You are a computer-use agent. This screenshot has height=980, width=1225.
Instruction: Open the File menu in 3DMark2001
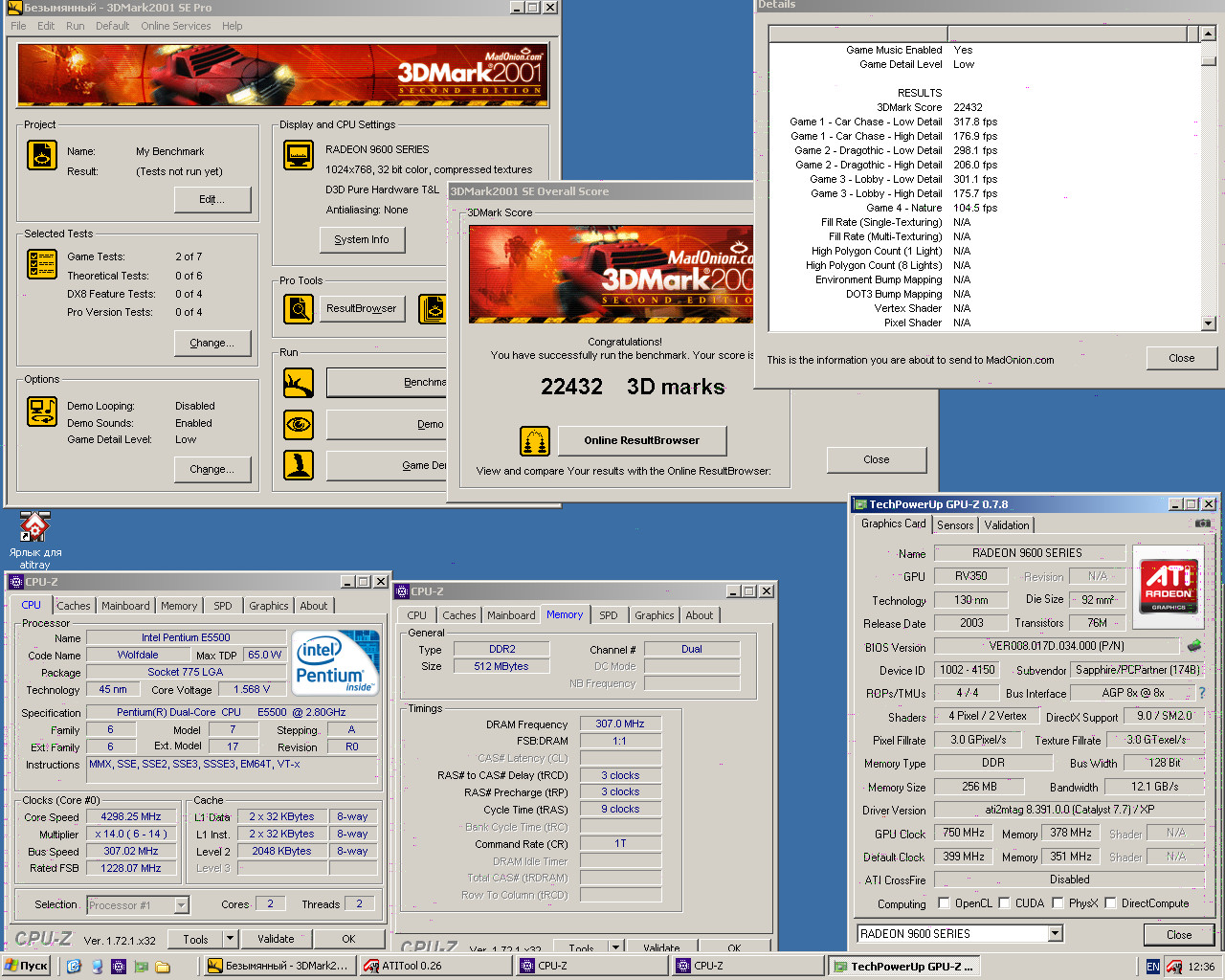pyautogui.click(x=18, y=26)
